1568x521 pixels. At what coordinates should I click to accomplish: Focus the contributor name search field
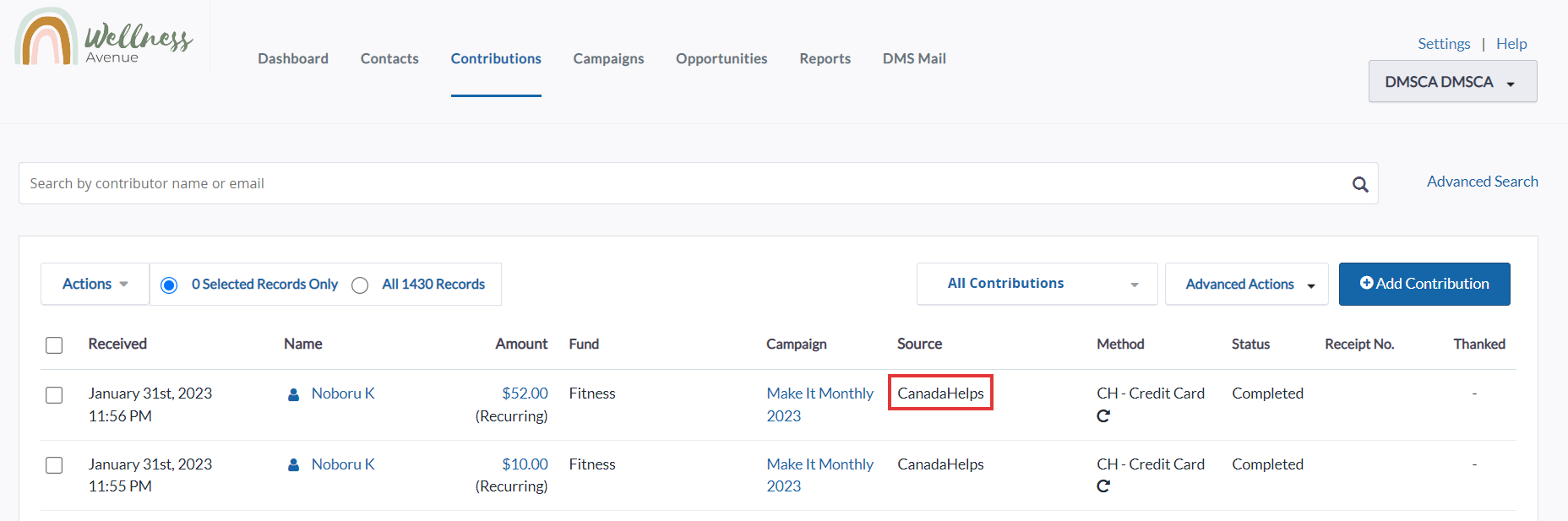684,183
